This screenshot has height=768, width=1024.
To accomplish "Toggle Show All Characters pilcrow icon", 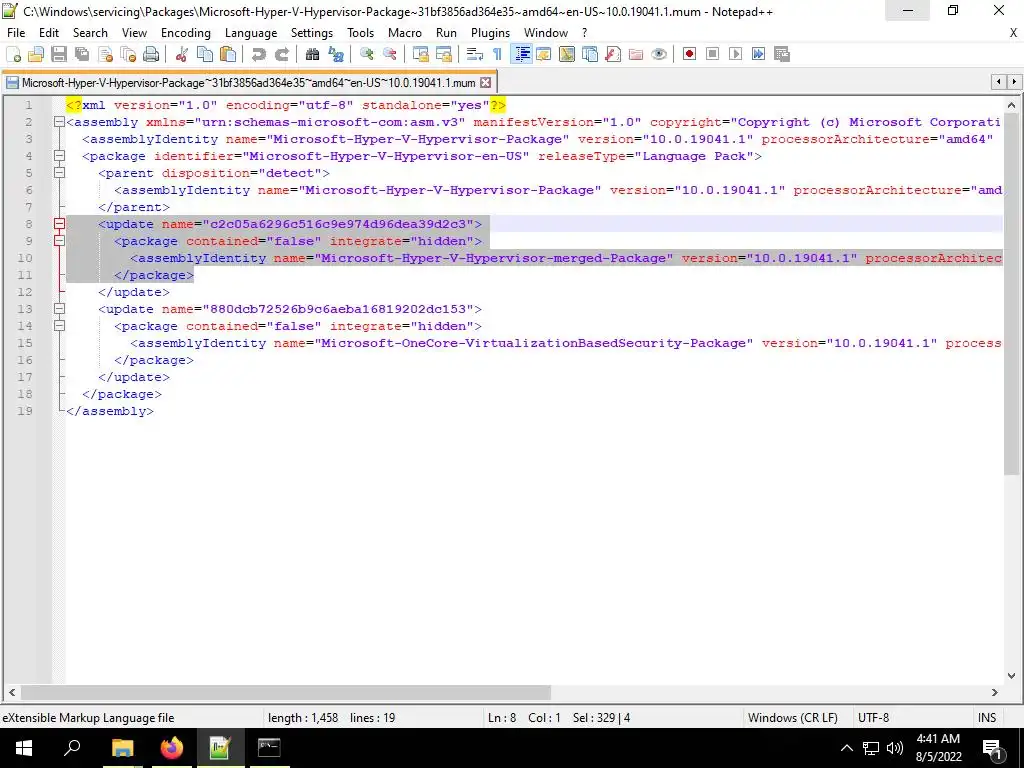I will pyautogui.click(x=498, y=54).
